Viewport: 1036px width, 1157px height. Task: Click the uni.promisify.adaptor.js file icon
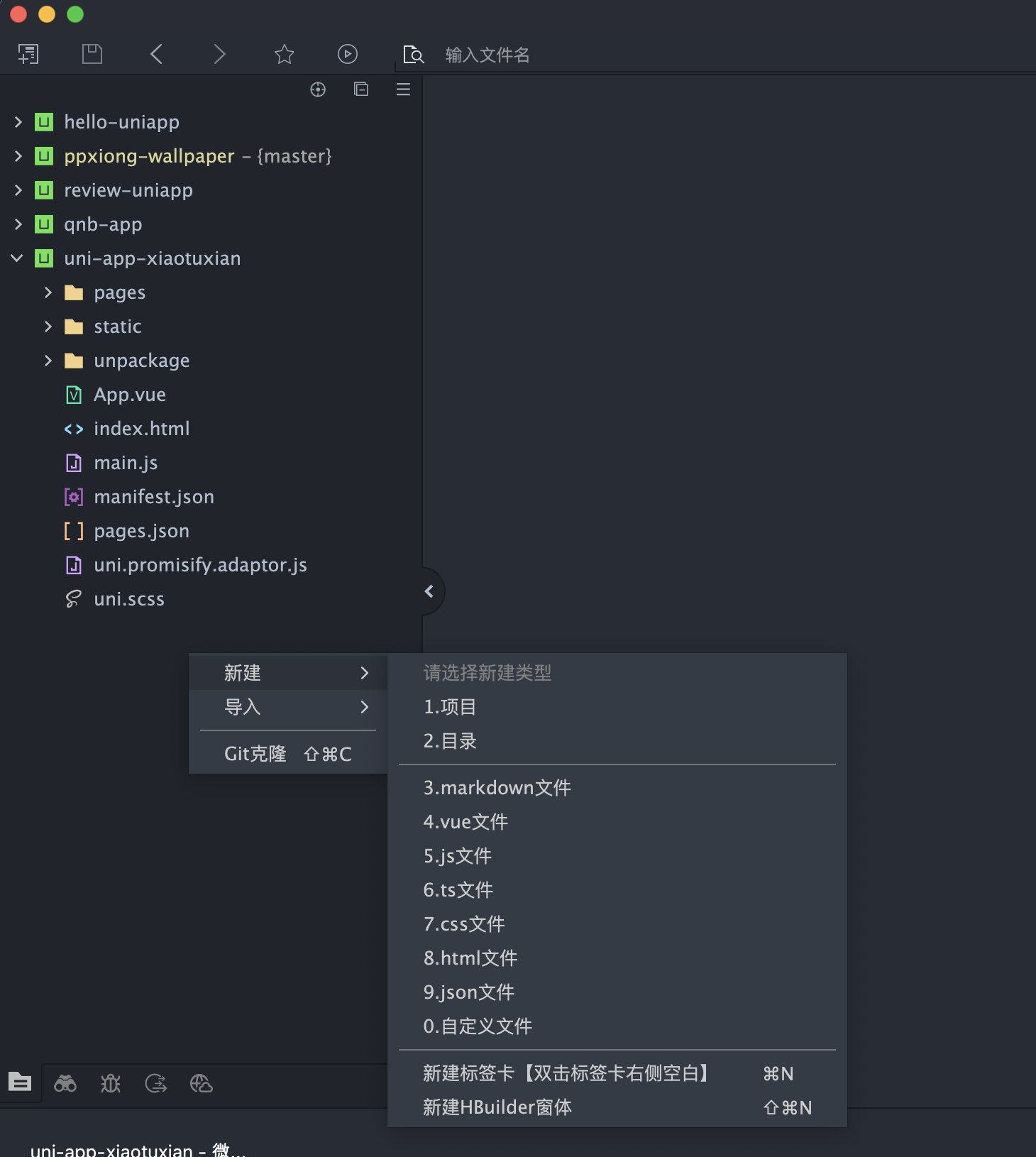74,565
